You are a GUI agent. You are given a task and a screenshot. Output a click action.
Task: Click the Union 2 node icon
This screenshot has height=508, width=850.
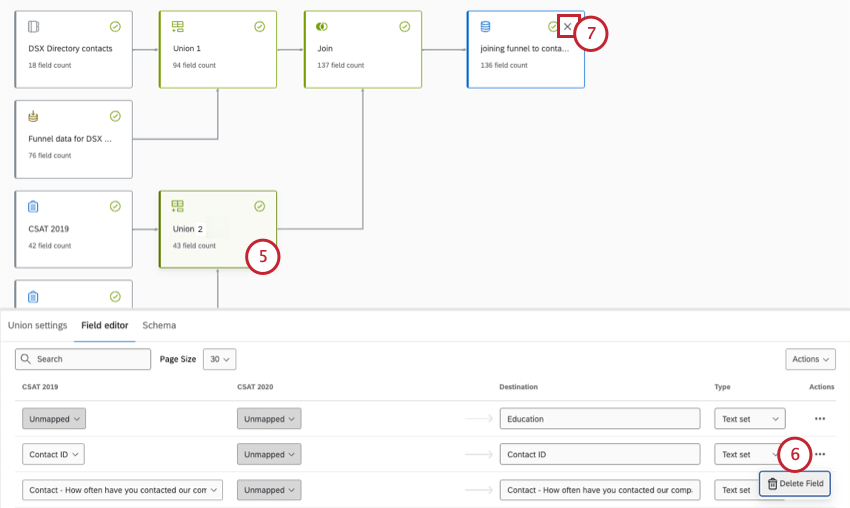point(178,206)
